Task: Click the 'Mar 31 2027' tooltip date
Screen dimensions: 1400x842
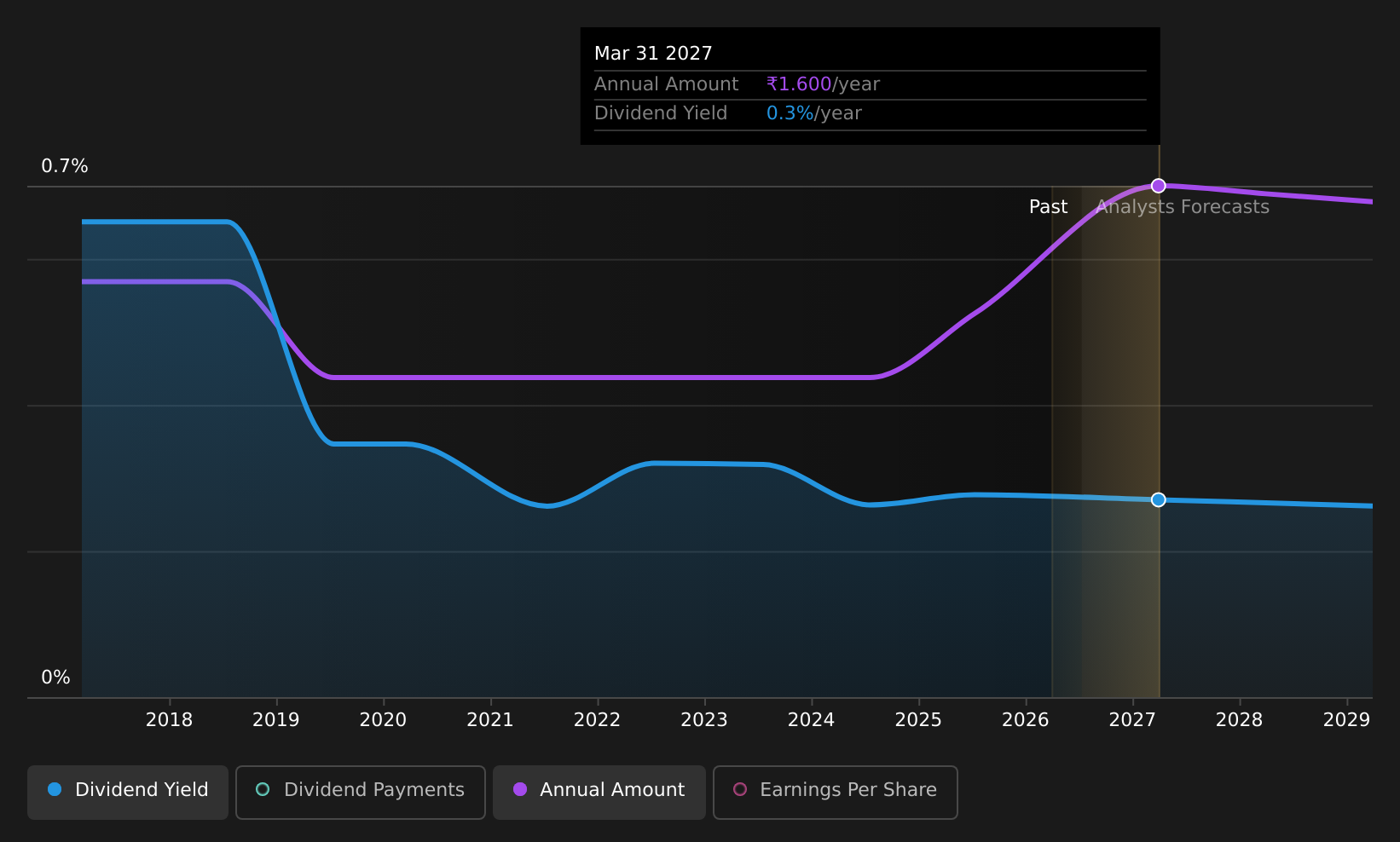Action: pyautogui.click(x=653, y=54)
